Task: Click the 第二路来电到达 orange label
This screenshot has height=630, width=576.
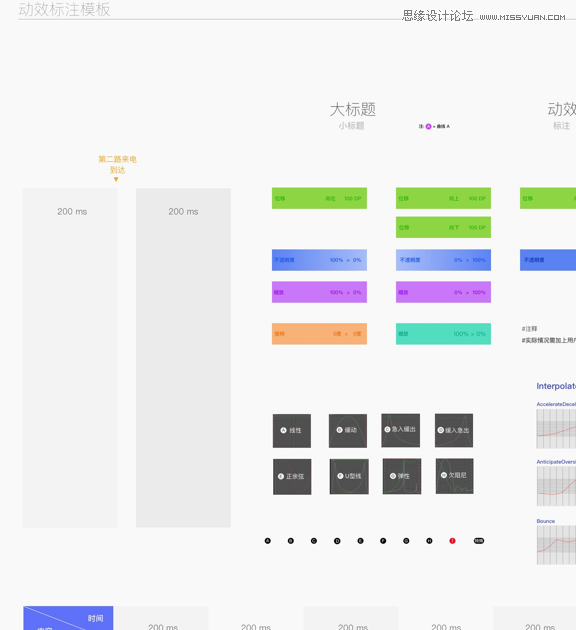Action: pos(117,164)
